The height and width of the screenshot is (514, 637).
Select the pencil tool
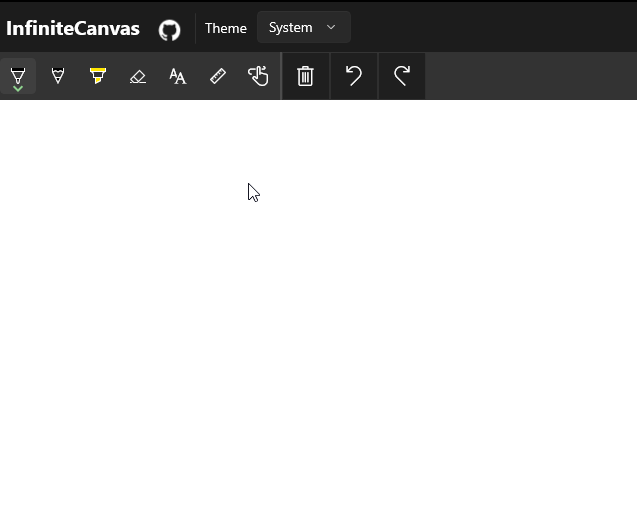pos(58,76)
